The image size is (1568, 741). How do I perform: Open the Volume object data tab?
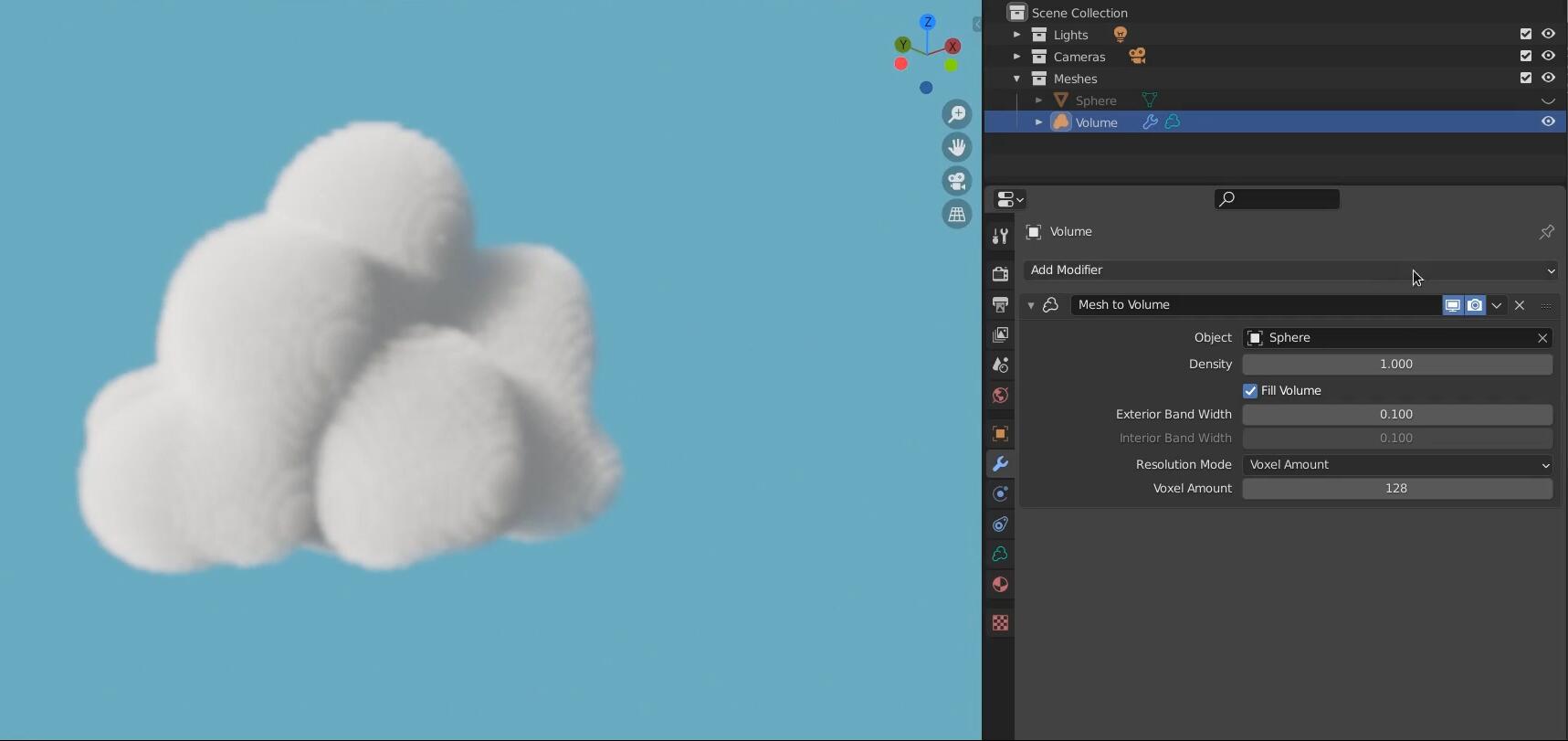point(1000,555)
